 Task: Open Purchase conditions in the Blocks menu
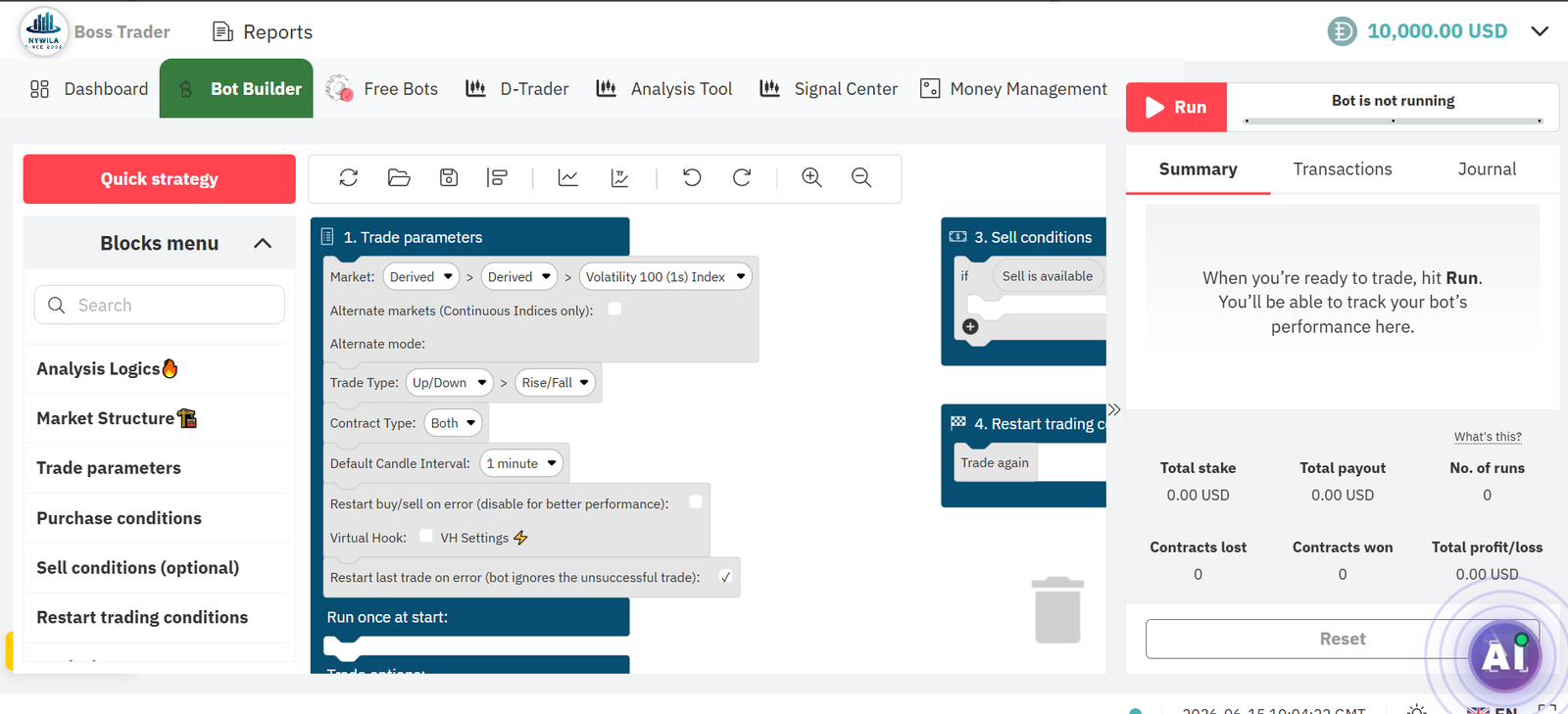(x=159, y=518)
